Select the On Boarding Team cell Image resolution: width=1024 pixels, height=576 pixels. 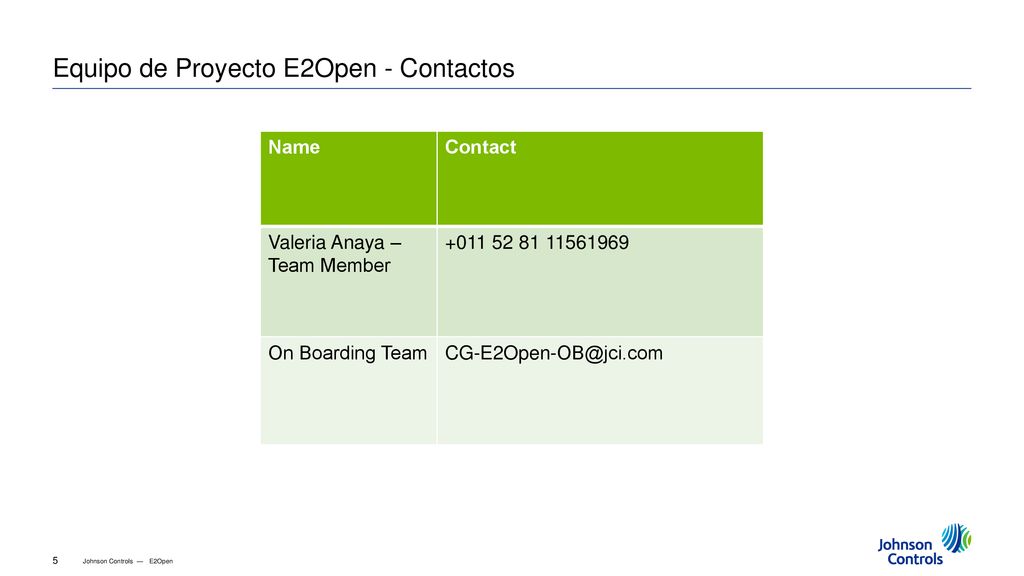348,391
